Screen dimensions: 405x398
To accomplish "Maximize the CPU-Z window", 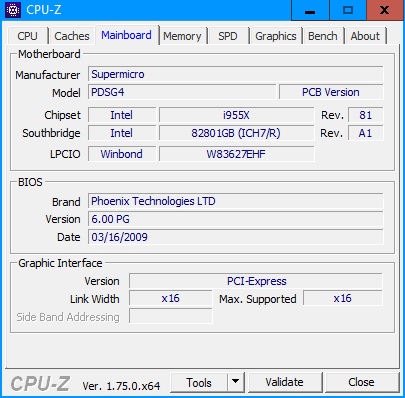I will 348,10.
